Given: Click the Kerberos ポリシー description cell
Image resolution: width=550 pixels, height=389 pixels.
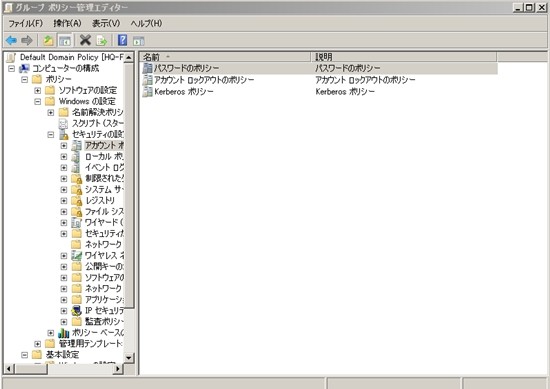Looking at the screenshot, I should [345, 92].
